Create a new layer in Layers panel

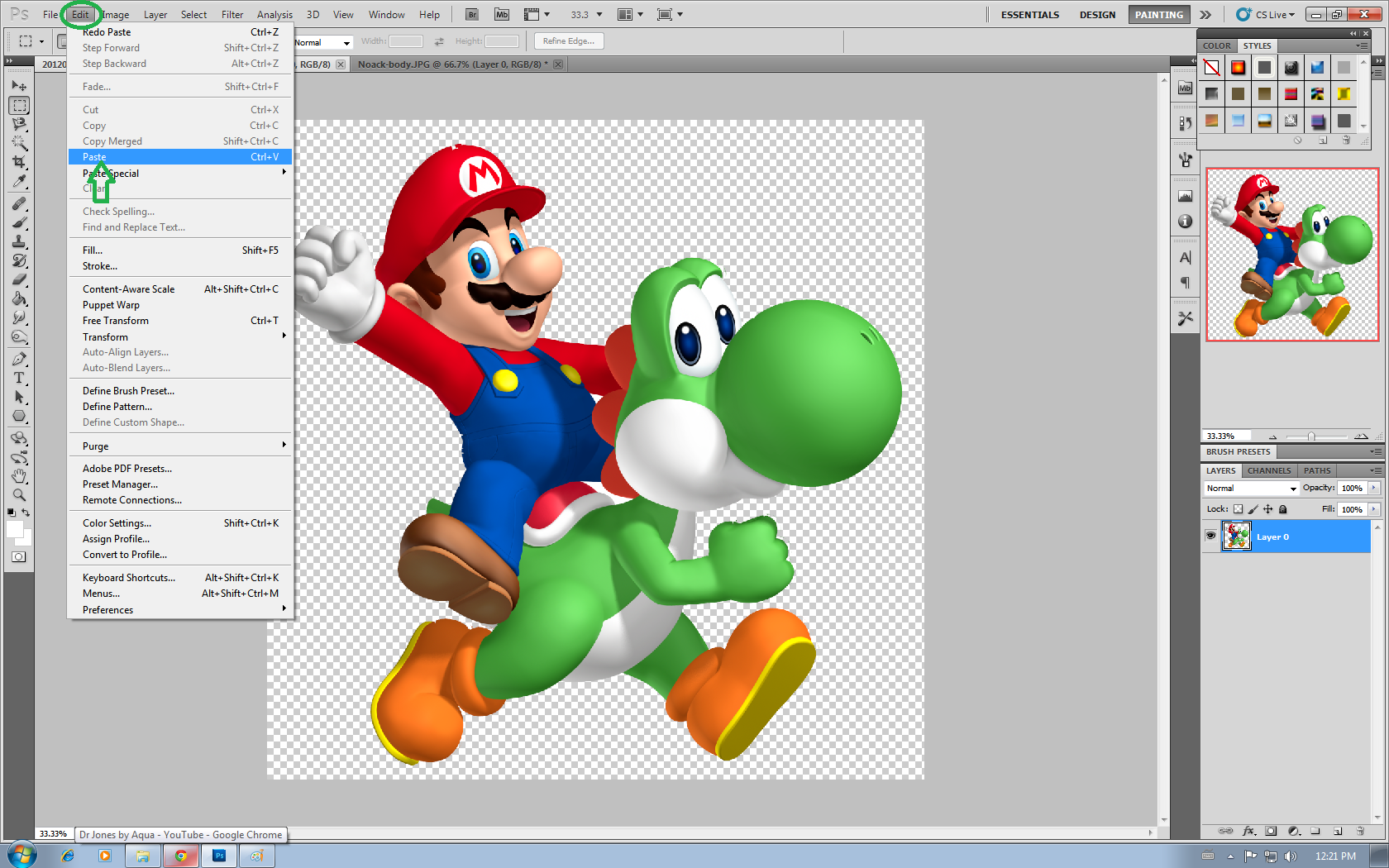tap(1338, 831)
